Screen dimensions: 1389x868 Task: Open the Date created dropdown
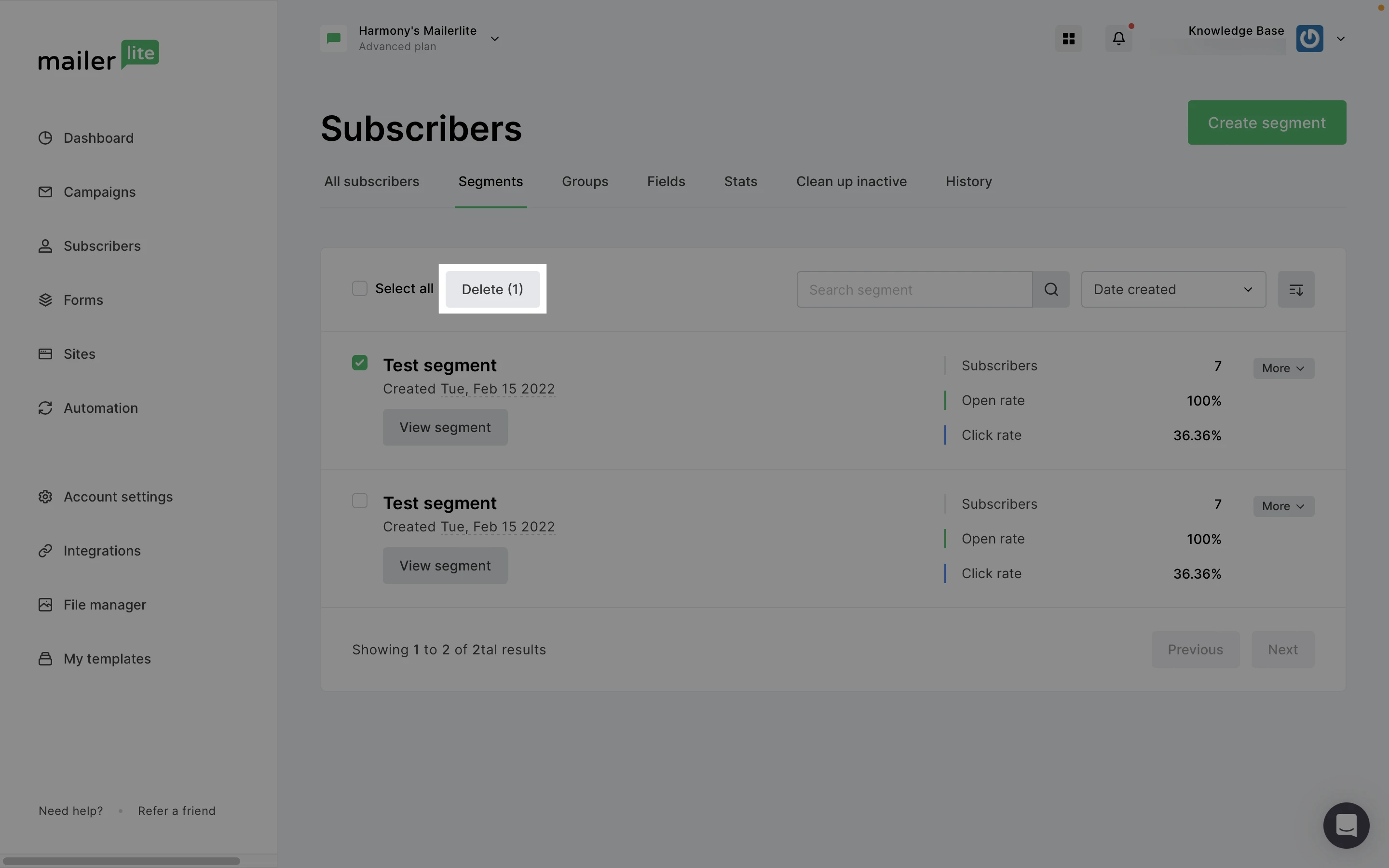click(x=1173, y=289)
